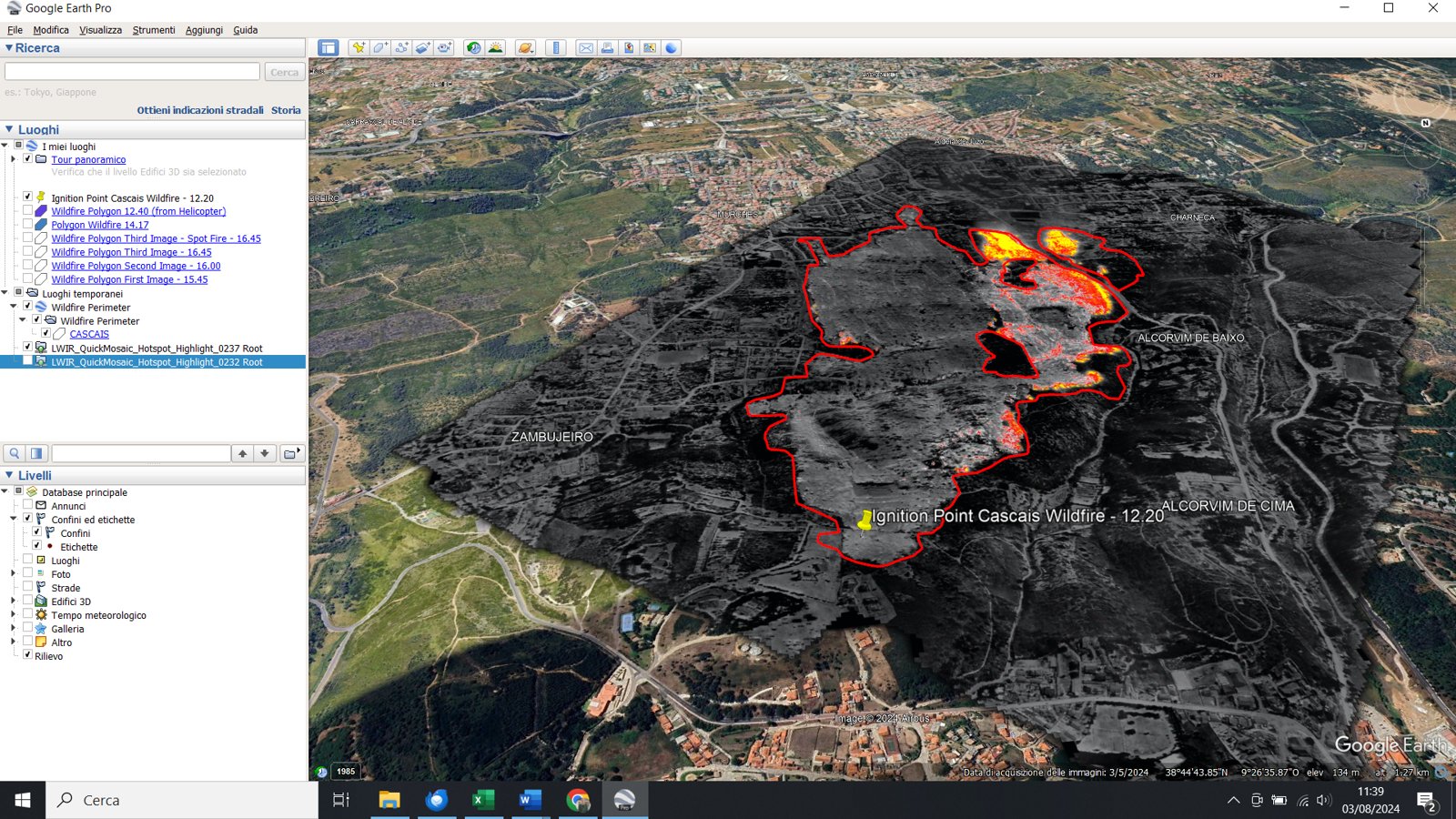Select the Add Path tool
Viewport: 1456px width, 819px height.
click(x=401, y=48)
